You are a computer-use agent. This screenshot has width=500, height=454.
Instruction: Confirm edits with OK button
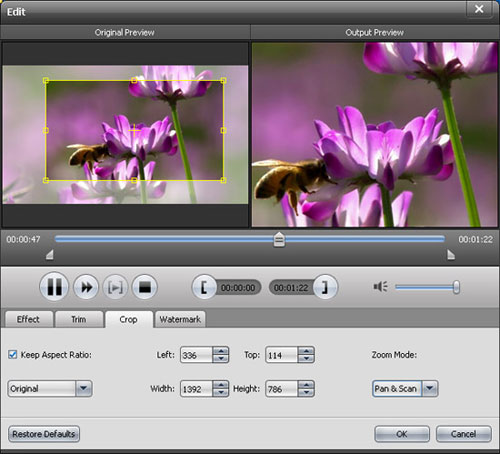click(402, 434)
